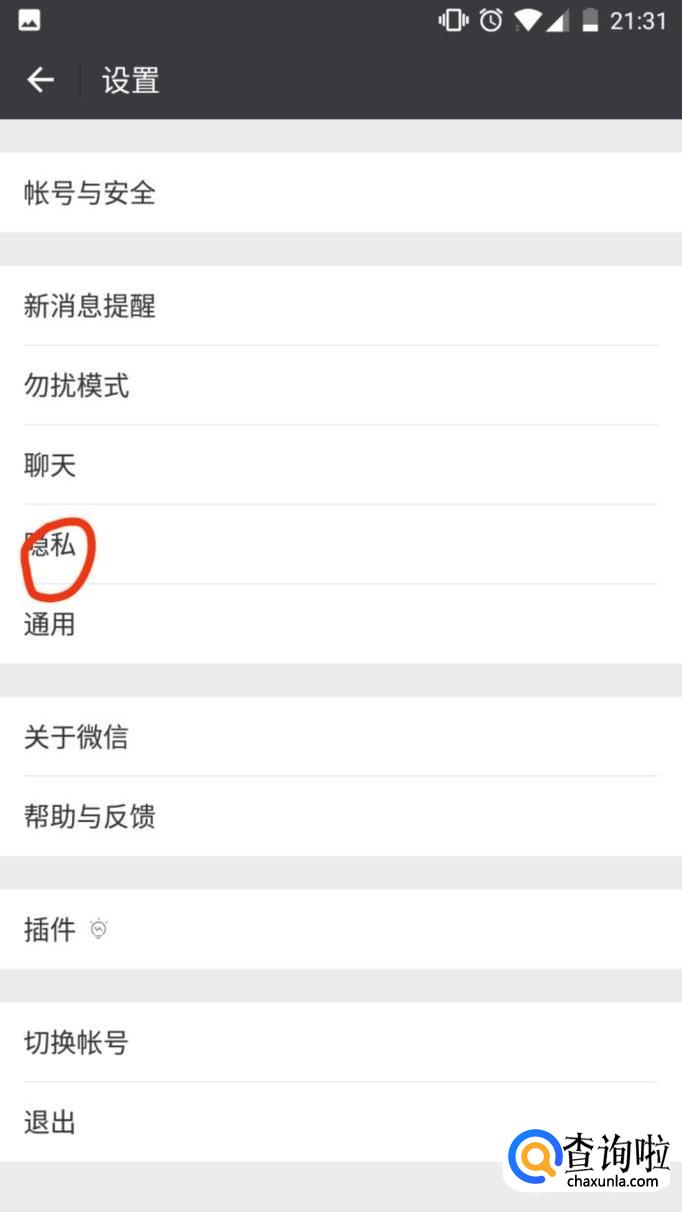Tap the picture notification icon
This screenshot has height=1212, width=682.
[29, 20]
